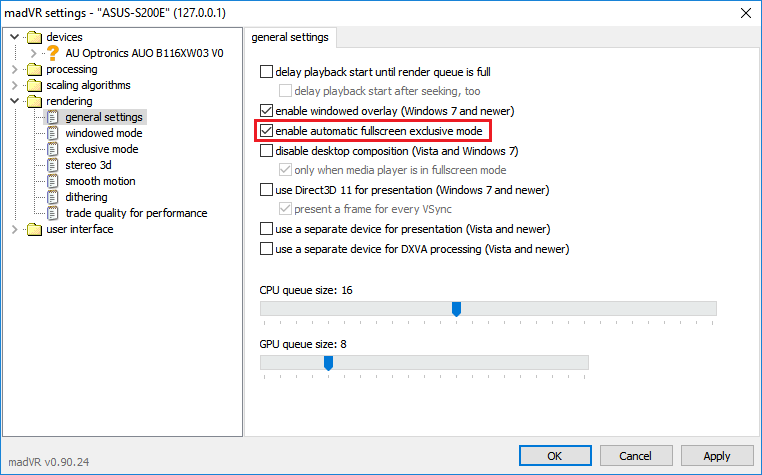Screen dimensions: 762x475
Task: Click the rendering folder icon
Action: [34, 102]
